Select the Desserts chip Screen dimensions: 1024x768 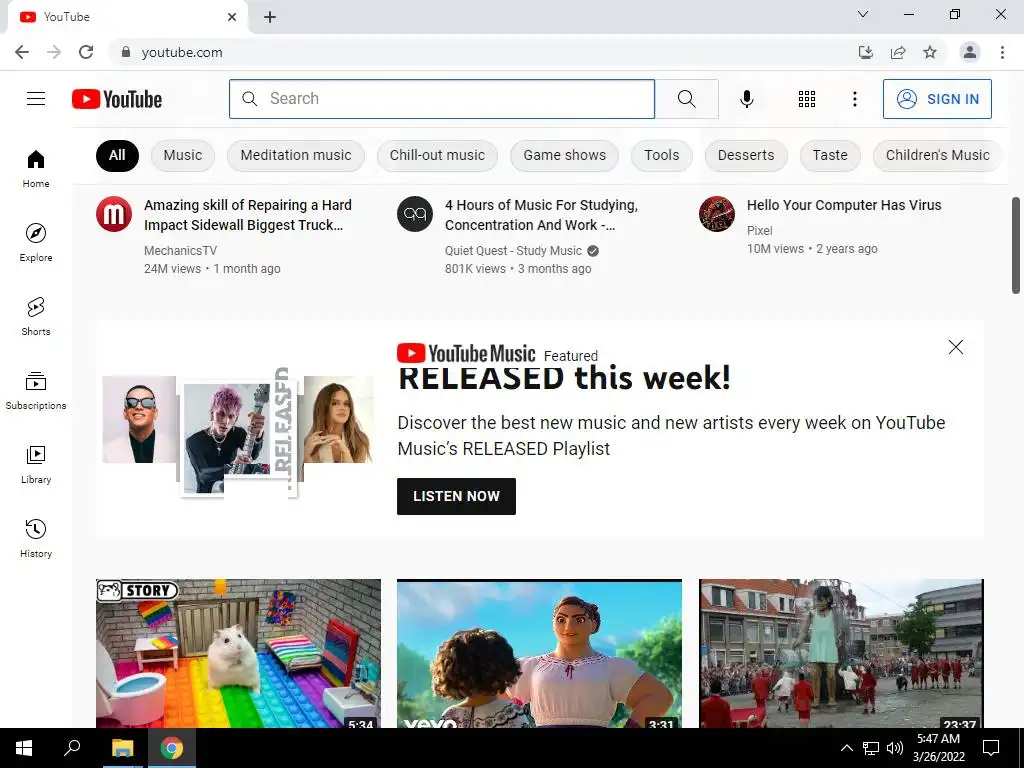click(x=746, y=155)
